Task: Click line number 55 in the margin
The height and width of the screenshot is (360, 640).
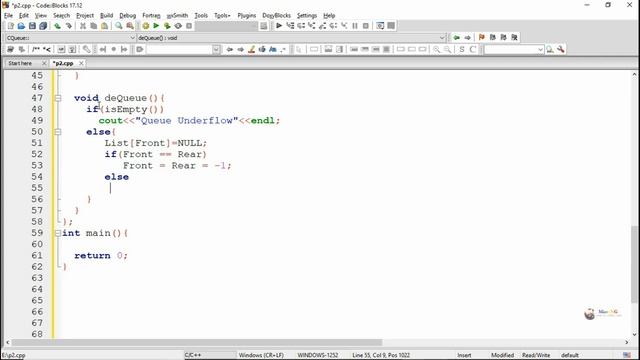Action: pyautogui.click(x=37, y=188)
